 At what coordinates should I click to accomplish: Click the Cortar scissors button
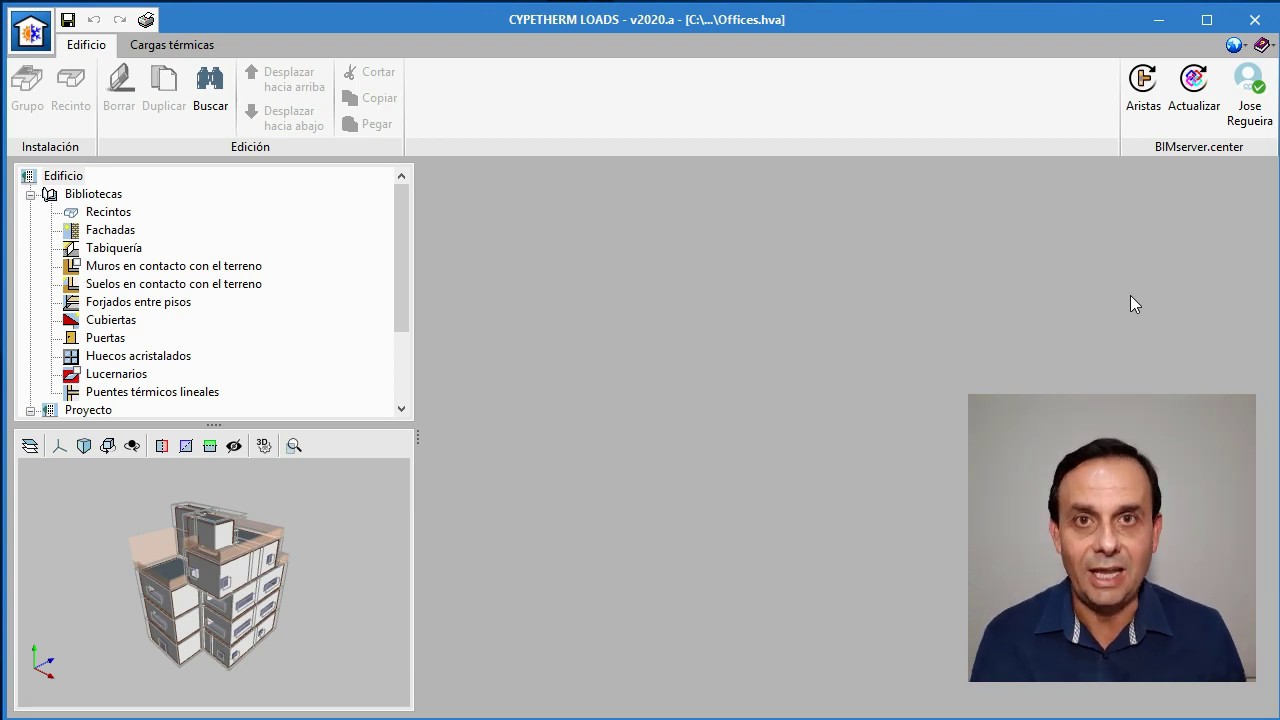369,72
